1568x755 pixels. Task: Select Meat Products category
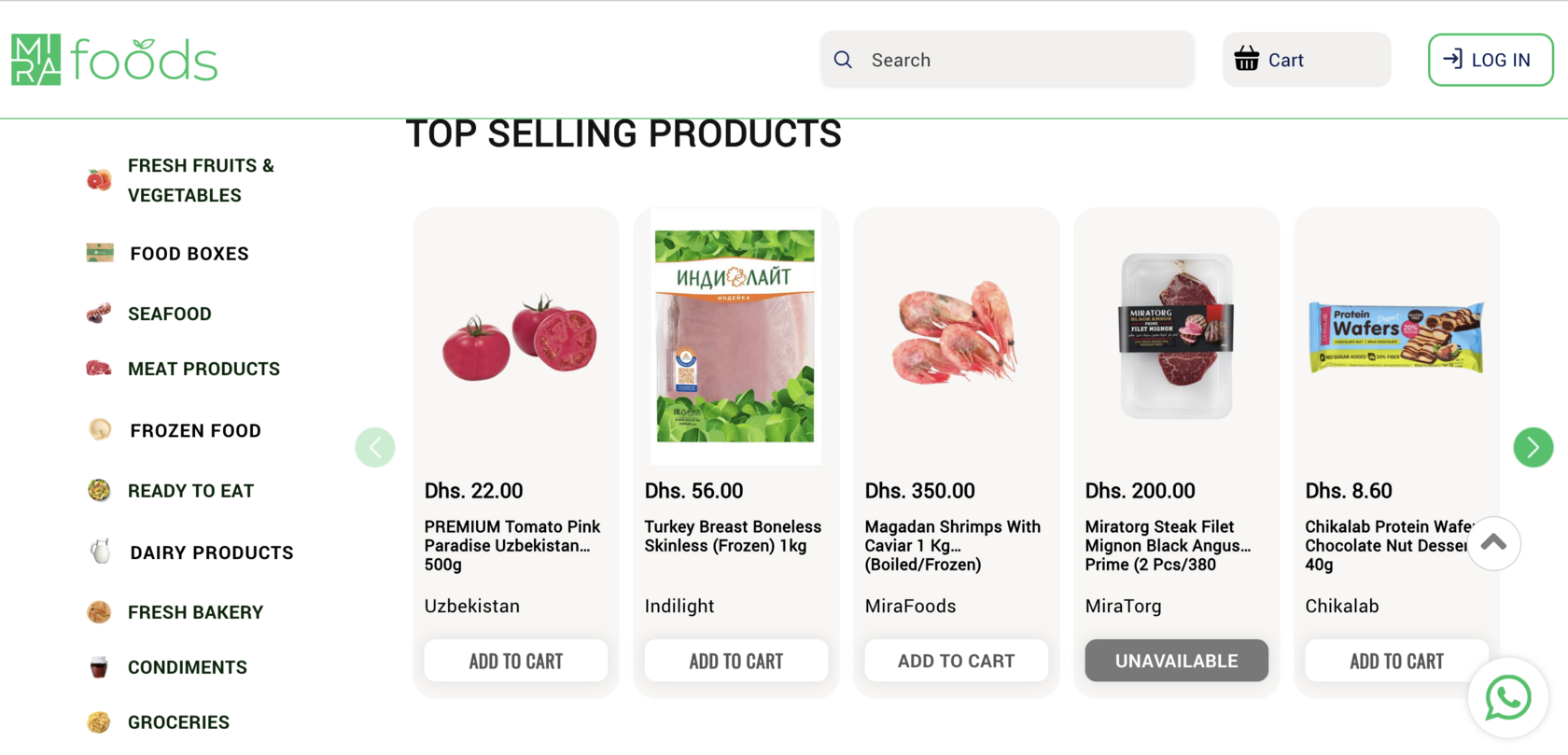203,369
